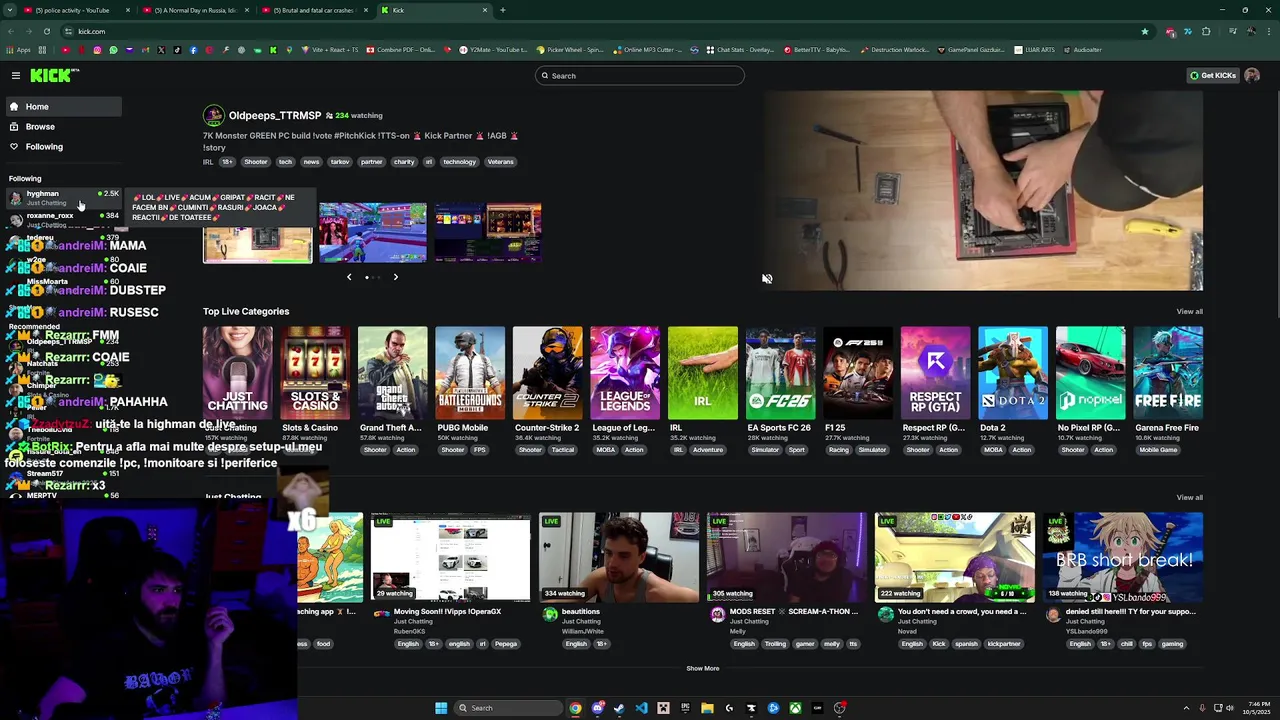
Task: Open the Grand Theft Auto category card
Action: click(x=393, y=371)
